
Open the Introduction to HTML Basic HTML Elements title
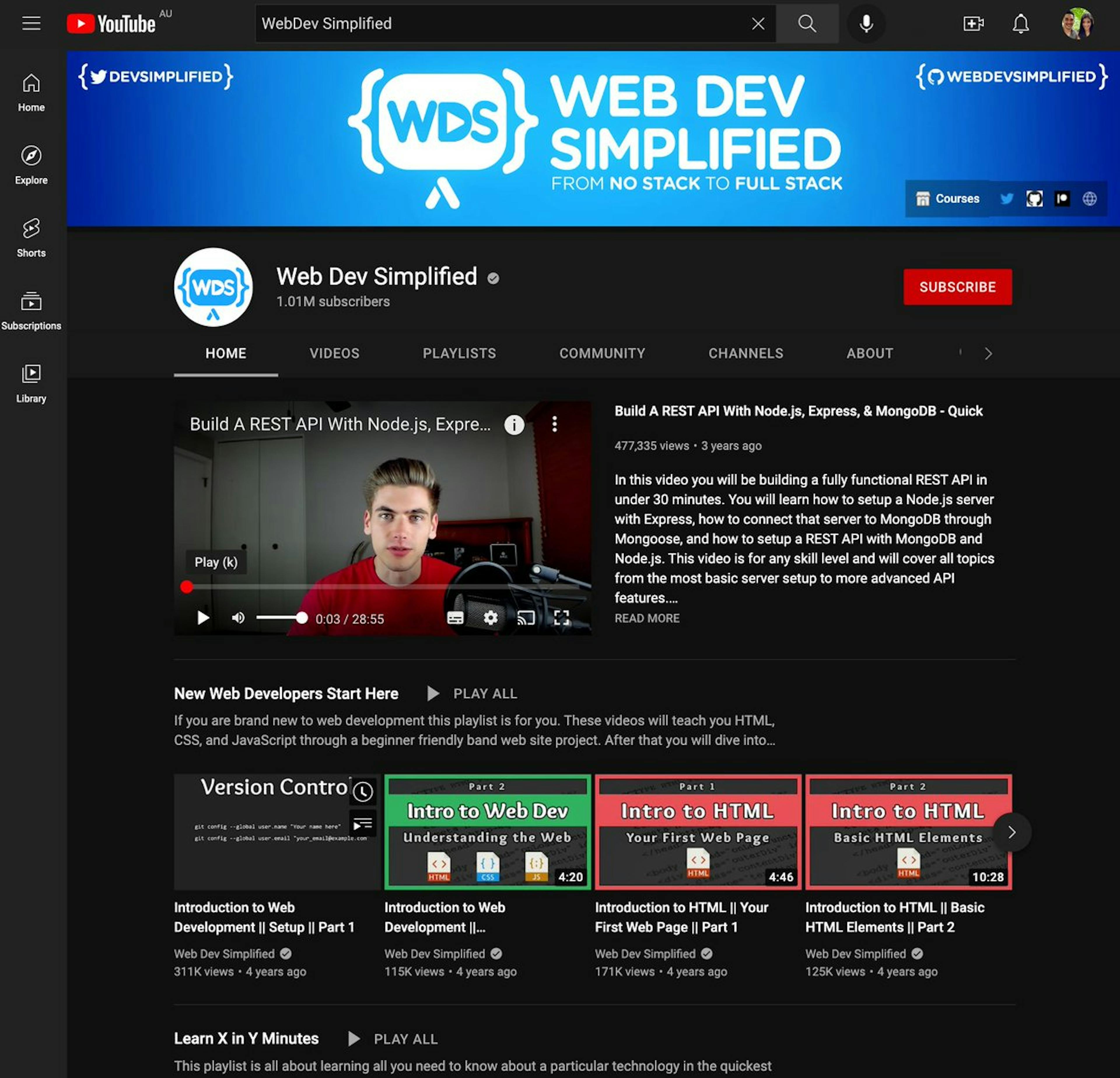[894, 917]
